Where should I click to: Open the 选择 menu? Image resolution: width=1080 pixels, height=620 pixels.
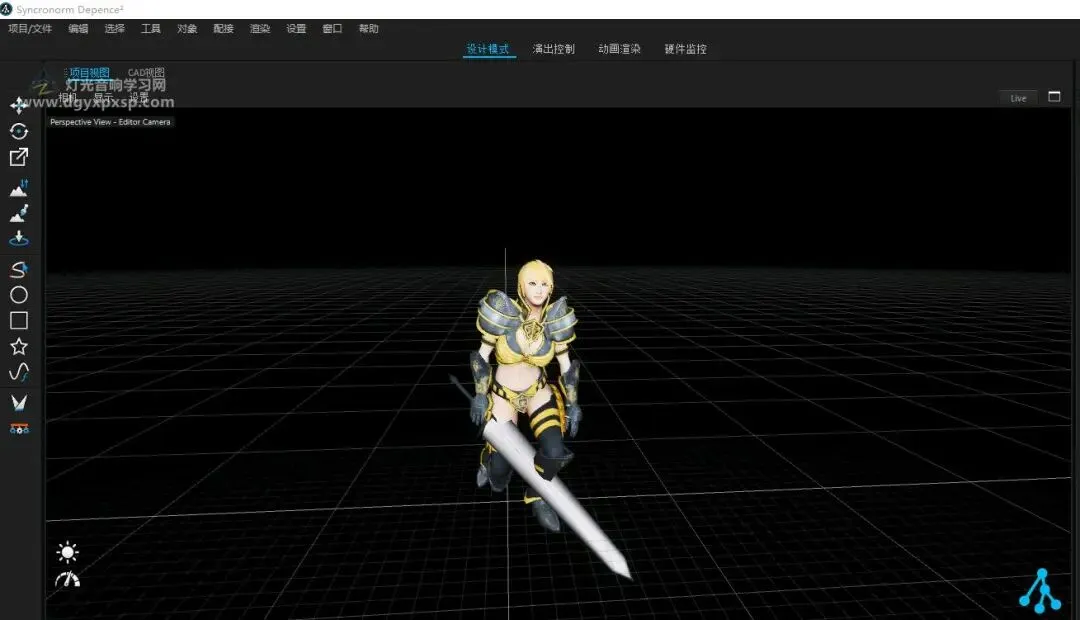tap(114, 28)
